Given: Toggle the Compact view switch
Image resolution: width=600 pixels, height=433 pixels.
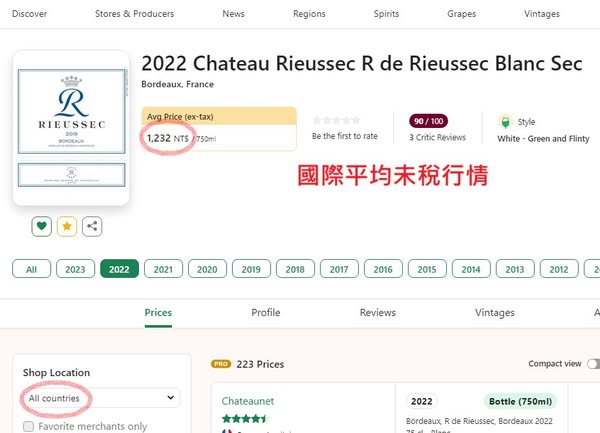Looking at the screenshot, I should [x=594, y=364].
